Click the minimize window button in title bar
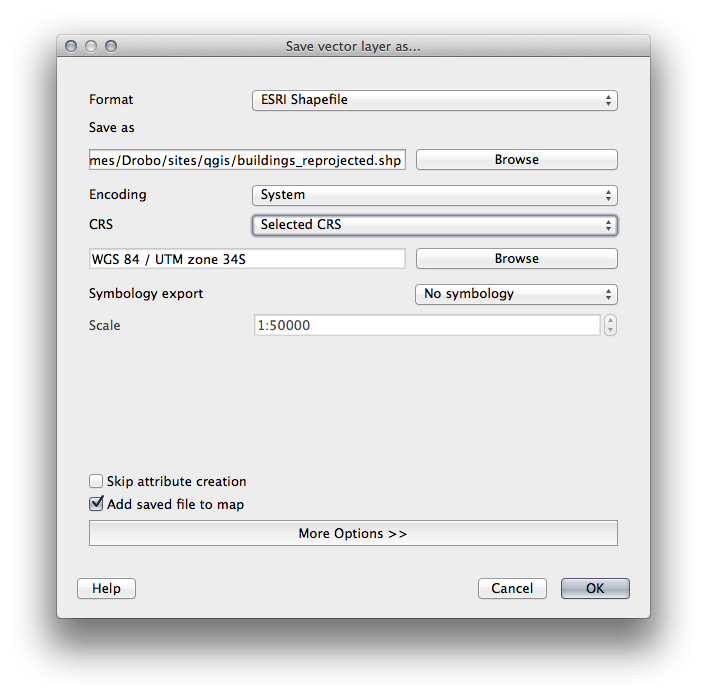 91,46
